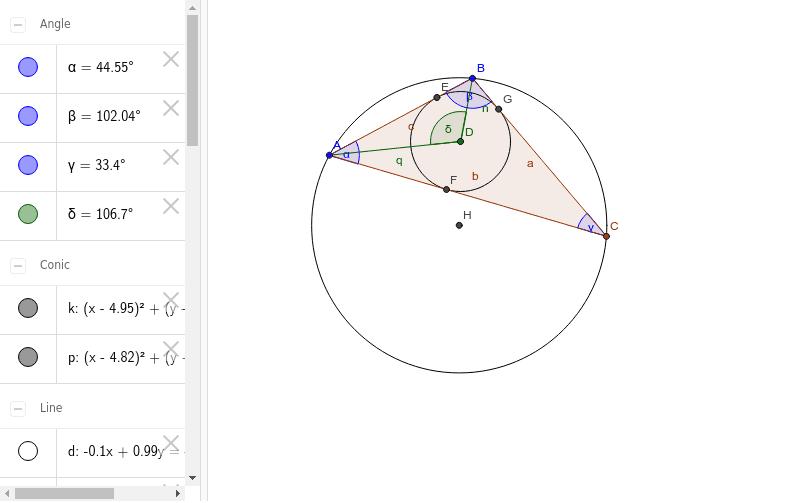Viewport: 800px width, 503px height.
Task: Click the Conic group heading
Action: point(55,265)
